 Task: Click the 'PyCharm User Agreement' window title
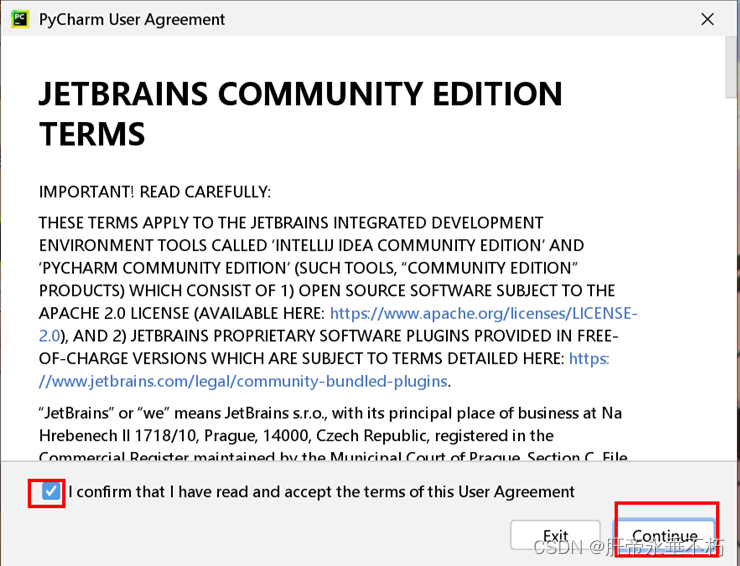click(132, 19)
